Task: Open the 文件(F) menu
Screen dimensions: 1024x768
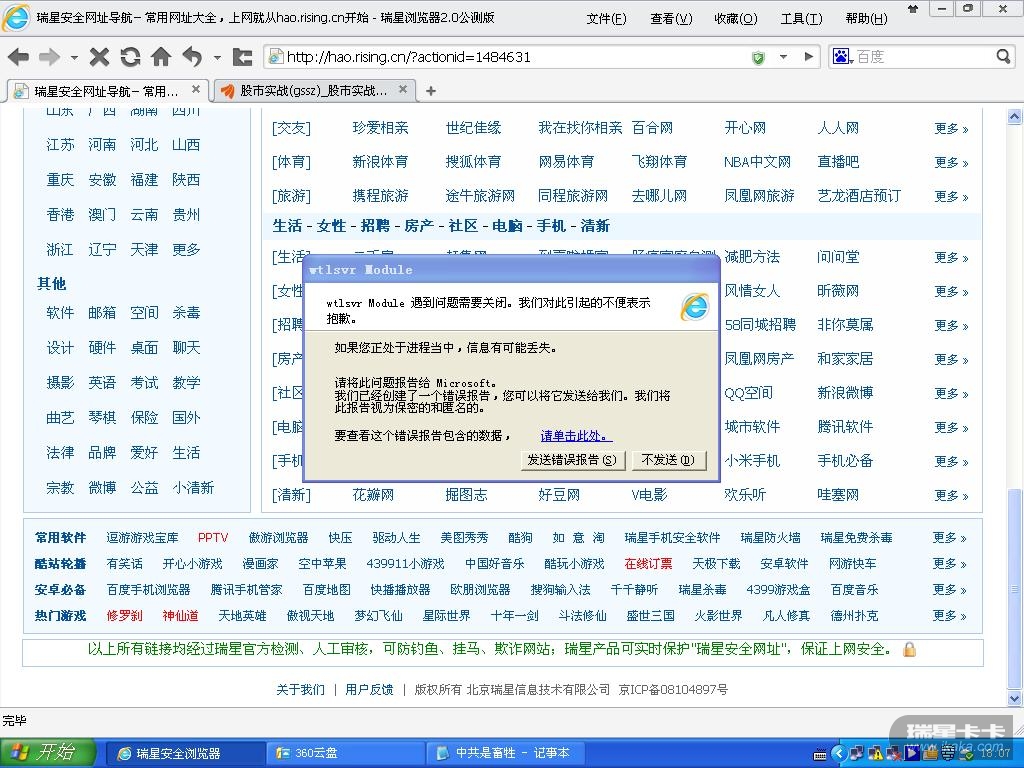Action: point(606,19)
